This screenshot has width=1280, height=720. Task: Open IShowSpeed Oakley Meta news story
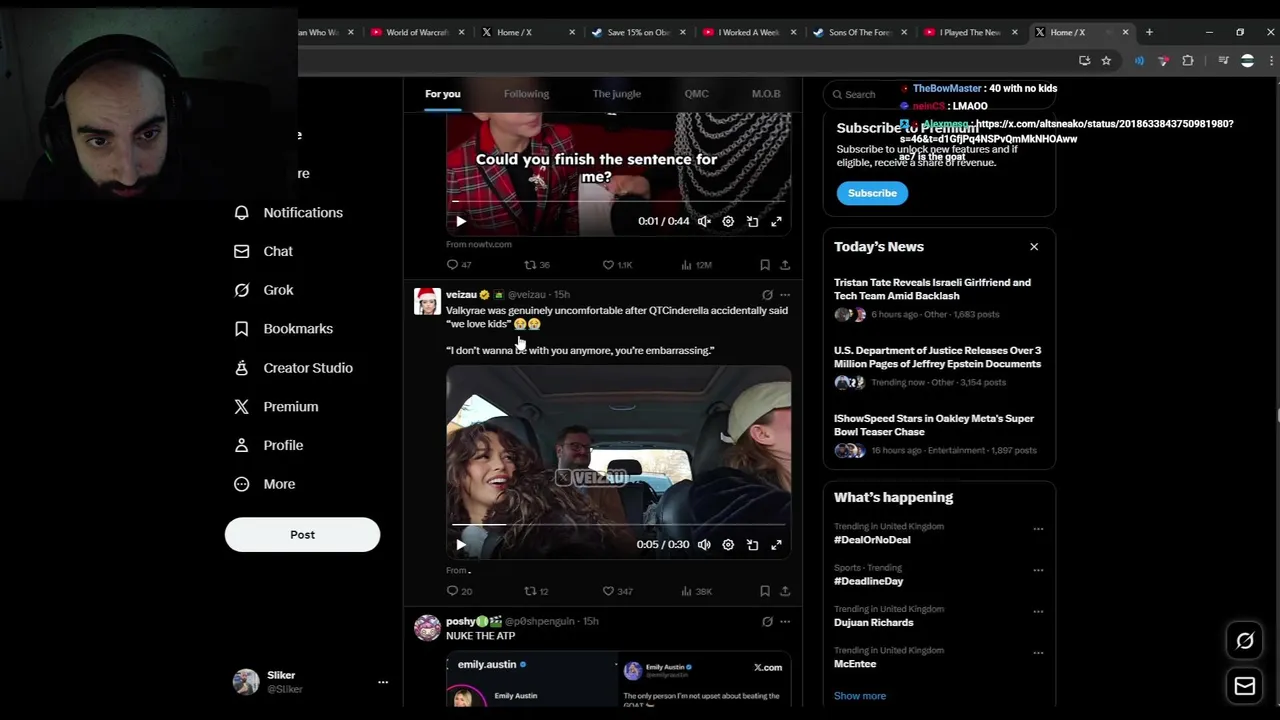[x=939, y=435]
